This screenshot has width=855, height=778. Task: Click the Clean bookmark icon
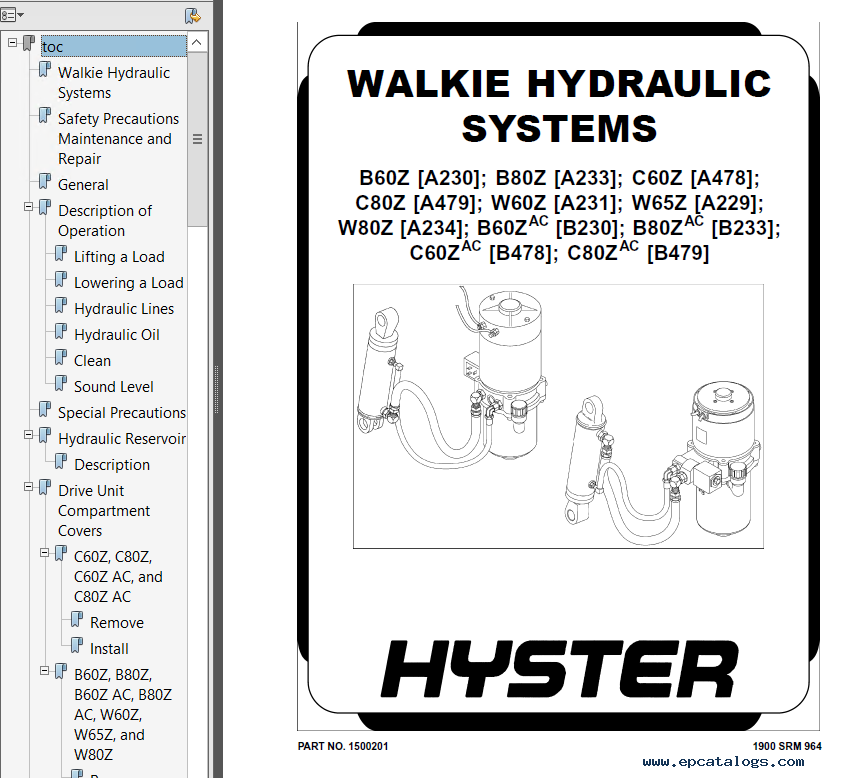pos(61,358)
